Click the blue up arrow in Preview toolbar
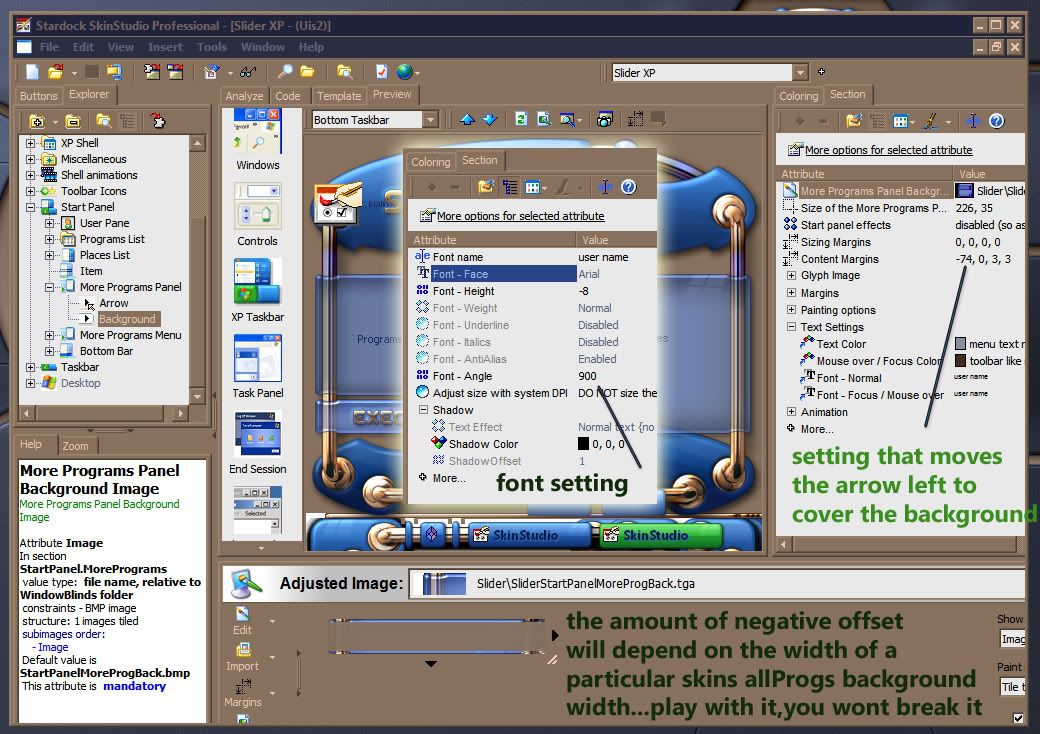 click(x=468, y=119)
